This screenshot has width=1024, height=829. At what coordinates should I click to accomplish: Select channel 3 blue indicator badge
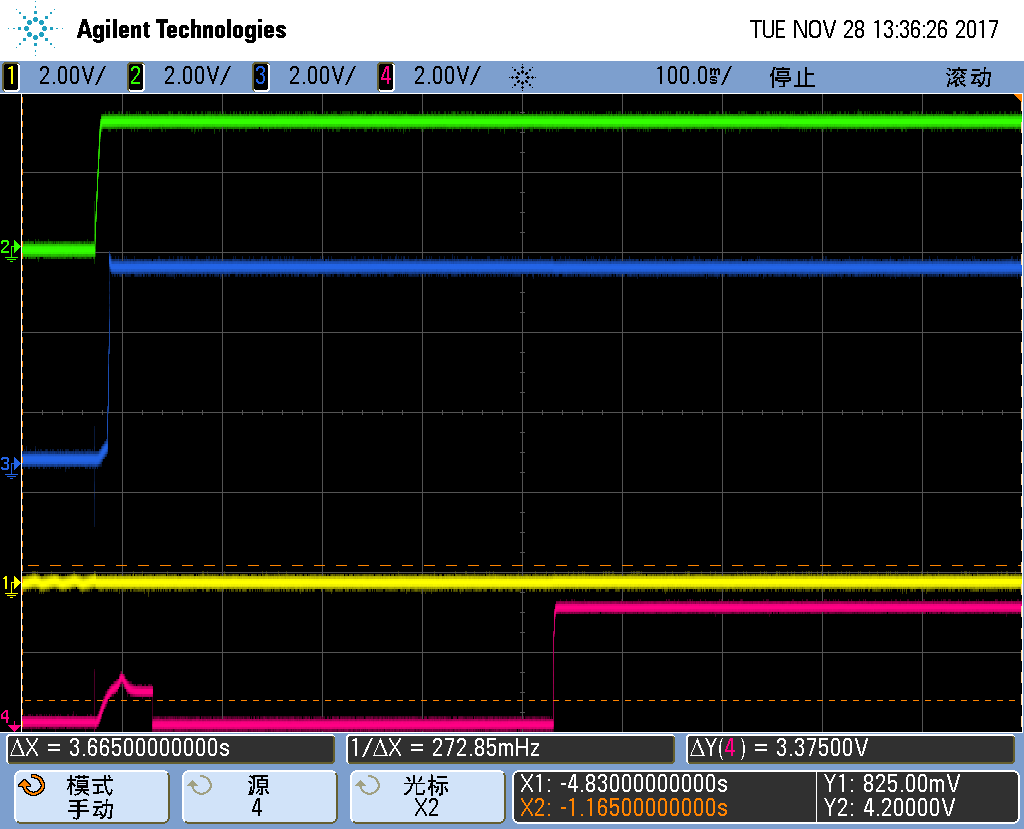click(261, 76)
